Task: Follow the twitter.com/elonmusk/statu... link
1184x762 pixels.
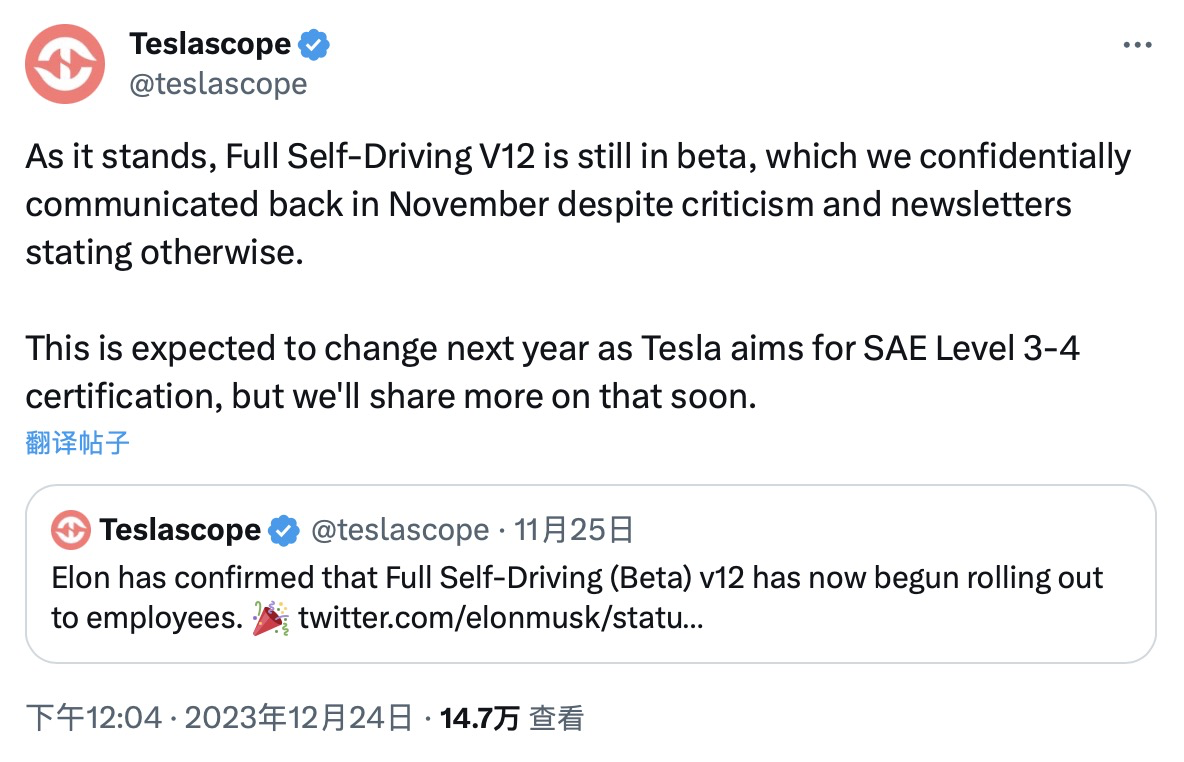Action: pos(500,619)
